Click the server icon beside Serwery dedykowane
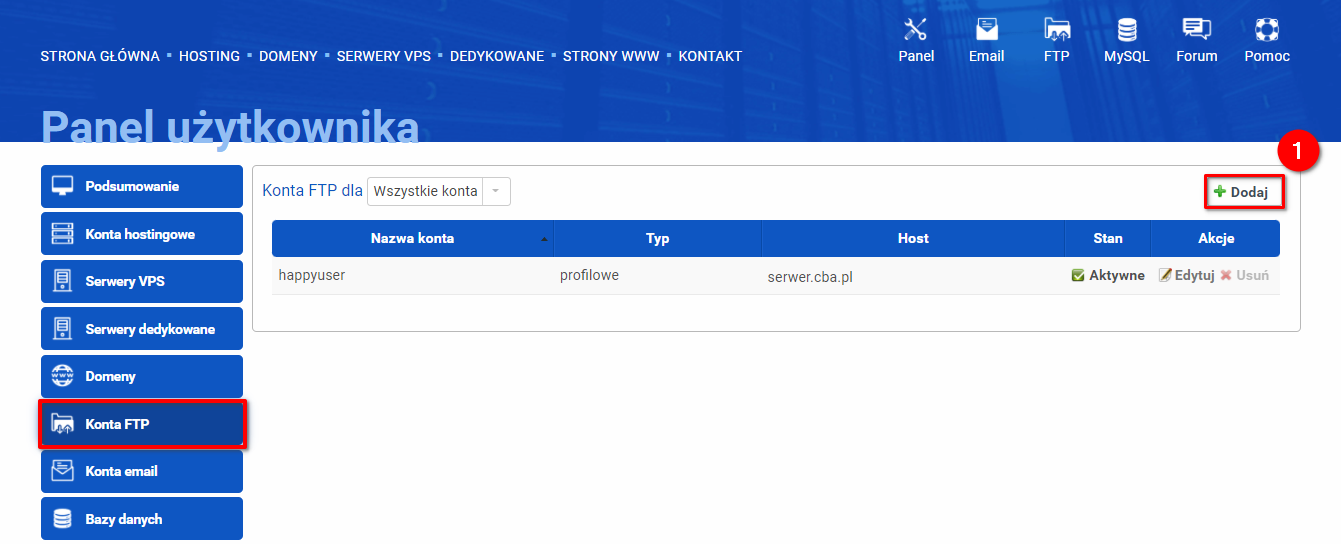The height and width of the screenshot is (544, 1341). tap(63, 329)
